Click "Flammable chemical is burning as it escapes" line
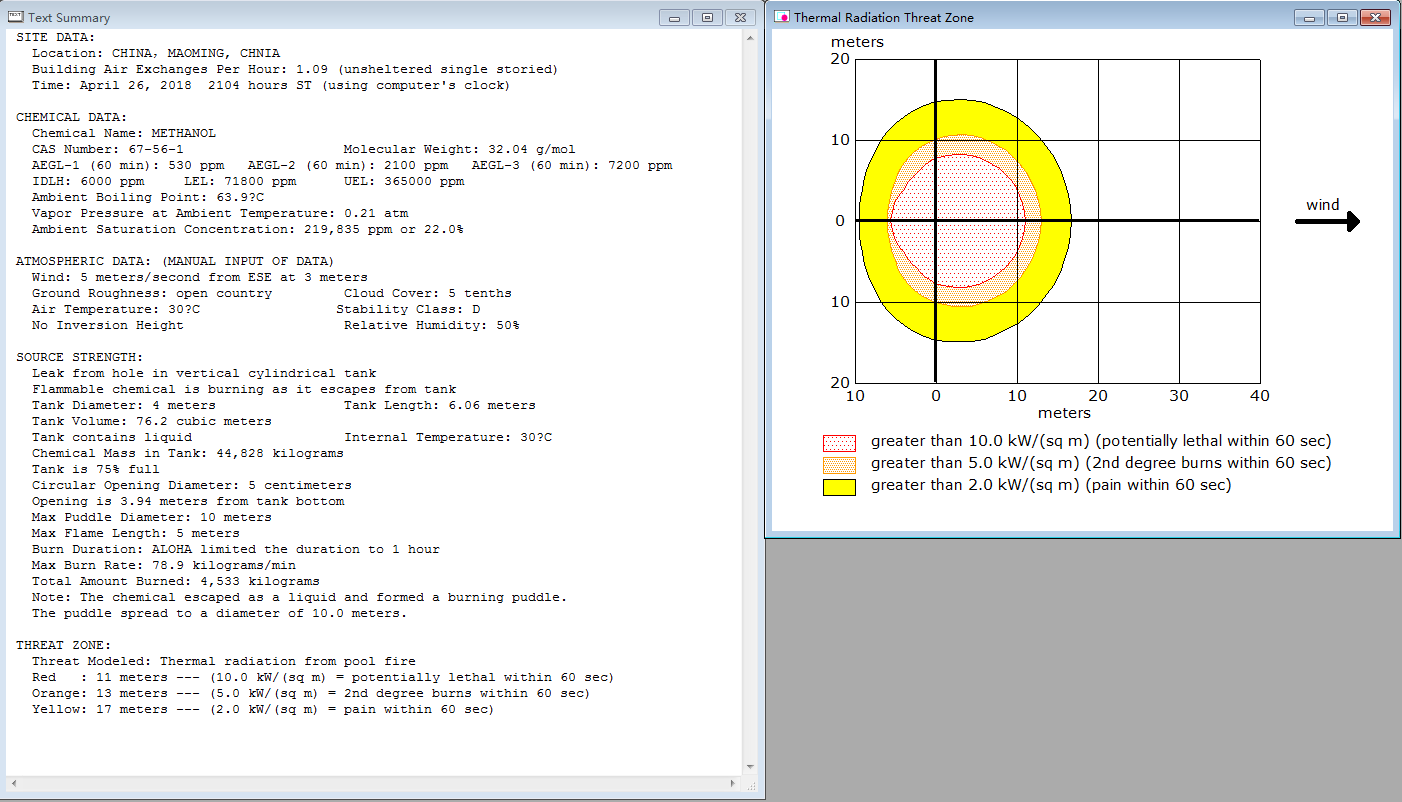 point(244,389)
